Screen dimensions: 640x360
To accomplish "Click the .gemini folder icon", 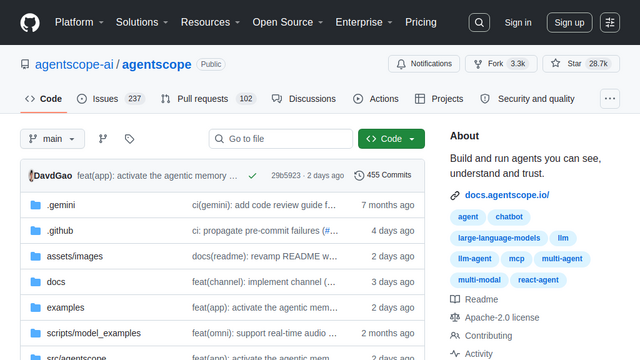I will click(x=36, y=205).
